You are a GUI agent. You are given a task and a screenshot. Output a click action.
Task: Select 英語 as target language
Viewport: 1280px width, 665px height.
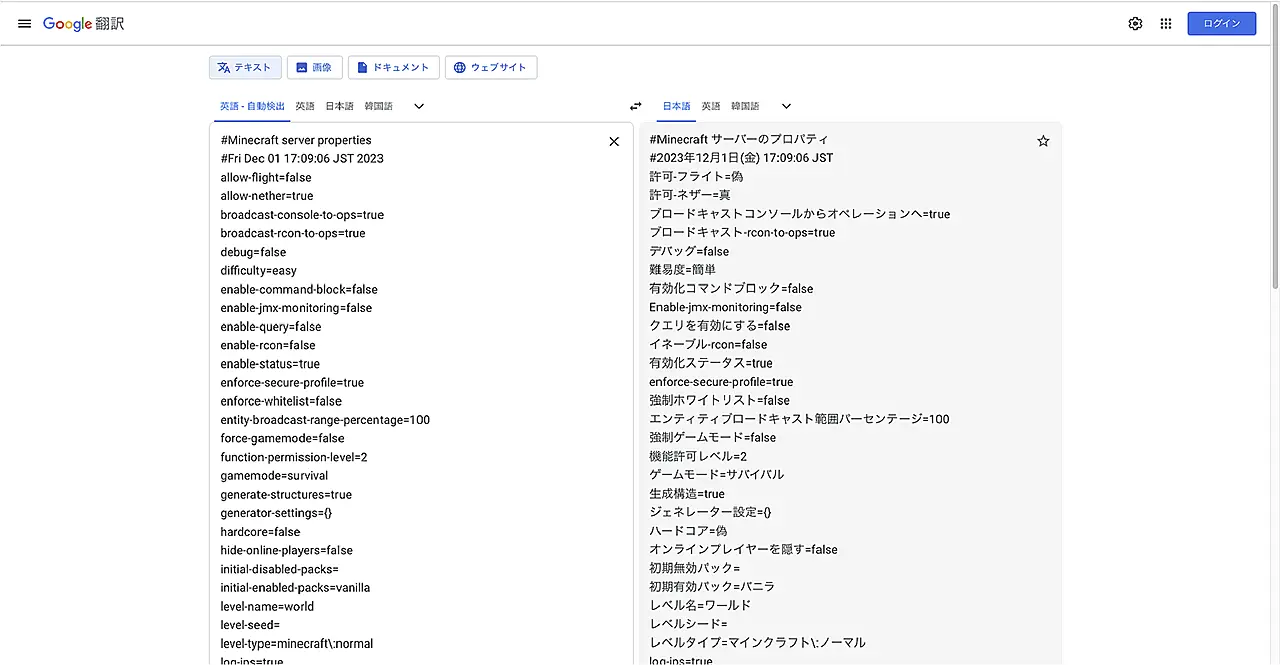coord(710,106)
